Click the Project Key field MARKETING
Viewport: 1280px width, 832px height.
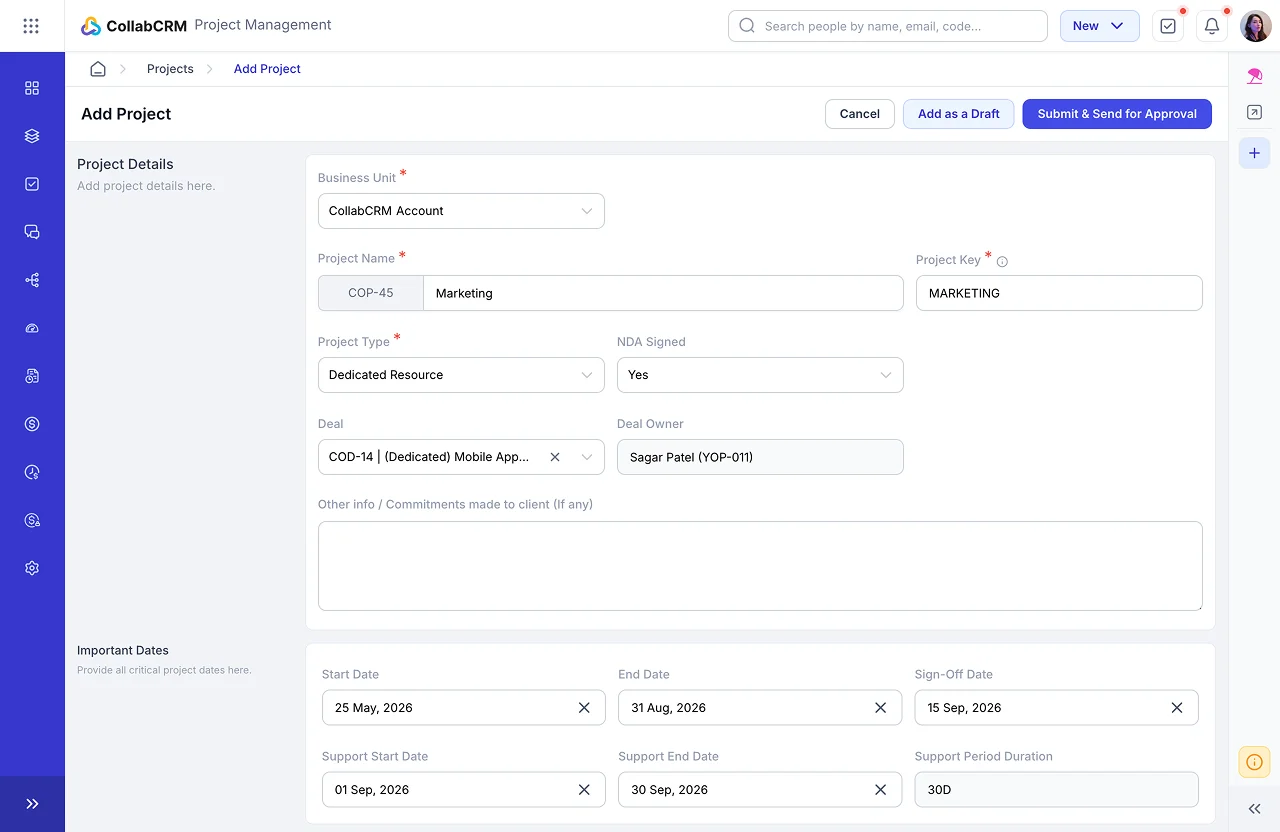1059,293
